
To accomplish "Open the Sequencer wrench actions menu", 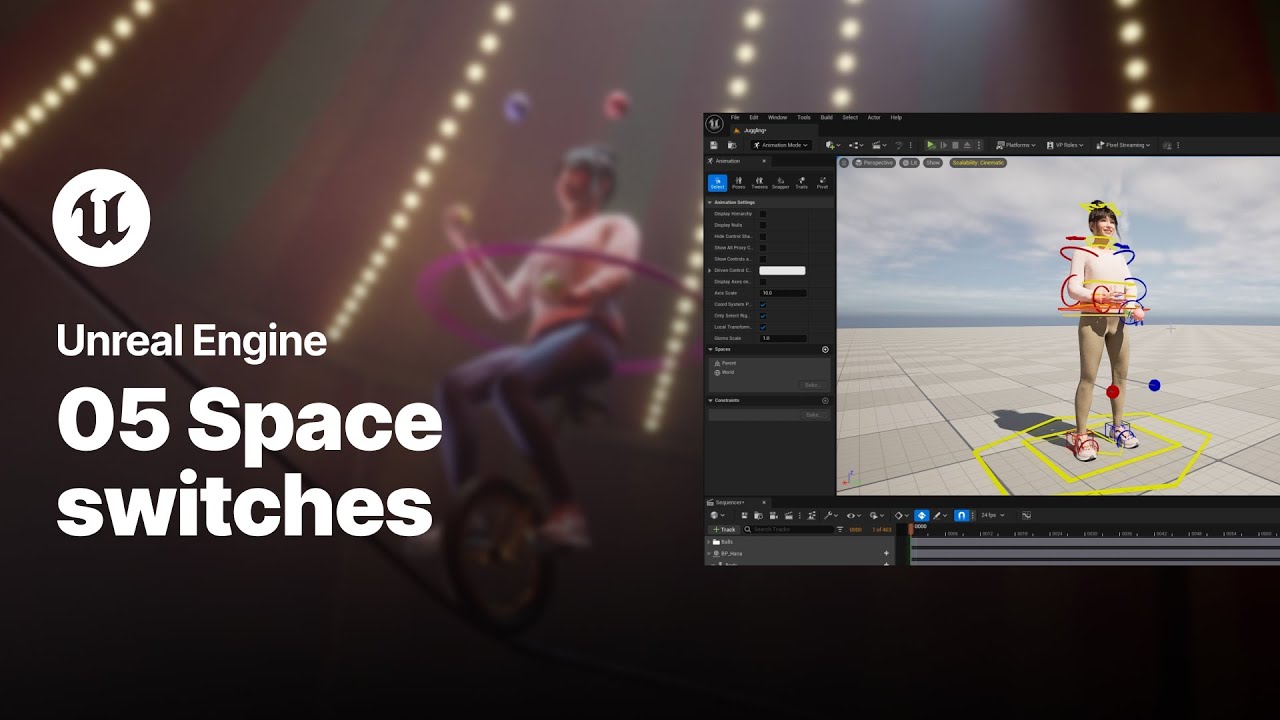I will [831, 516].
